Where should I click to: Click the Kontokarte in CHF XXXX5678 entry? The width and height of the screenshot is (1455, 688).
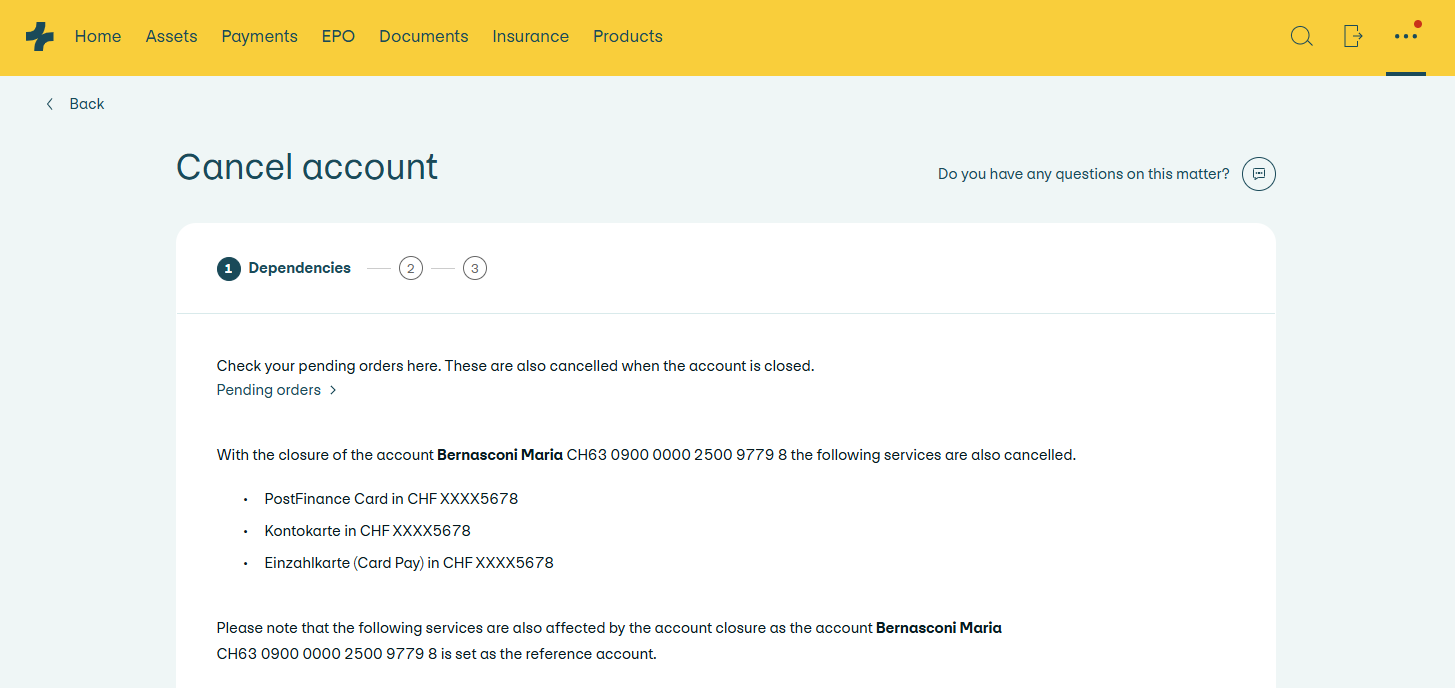[367, 531]
